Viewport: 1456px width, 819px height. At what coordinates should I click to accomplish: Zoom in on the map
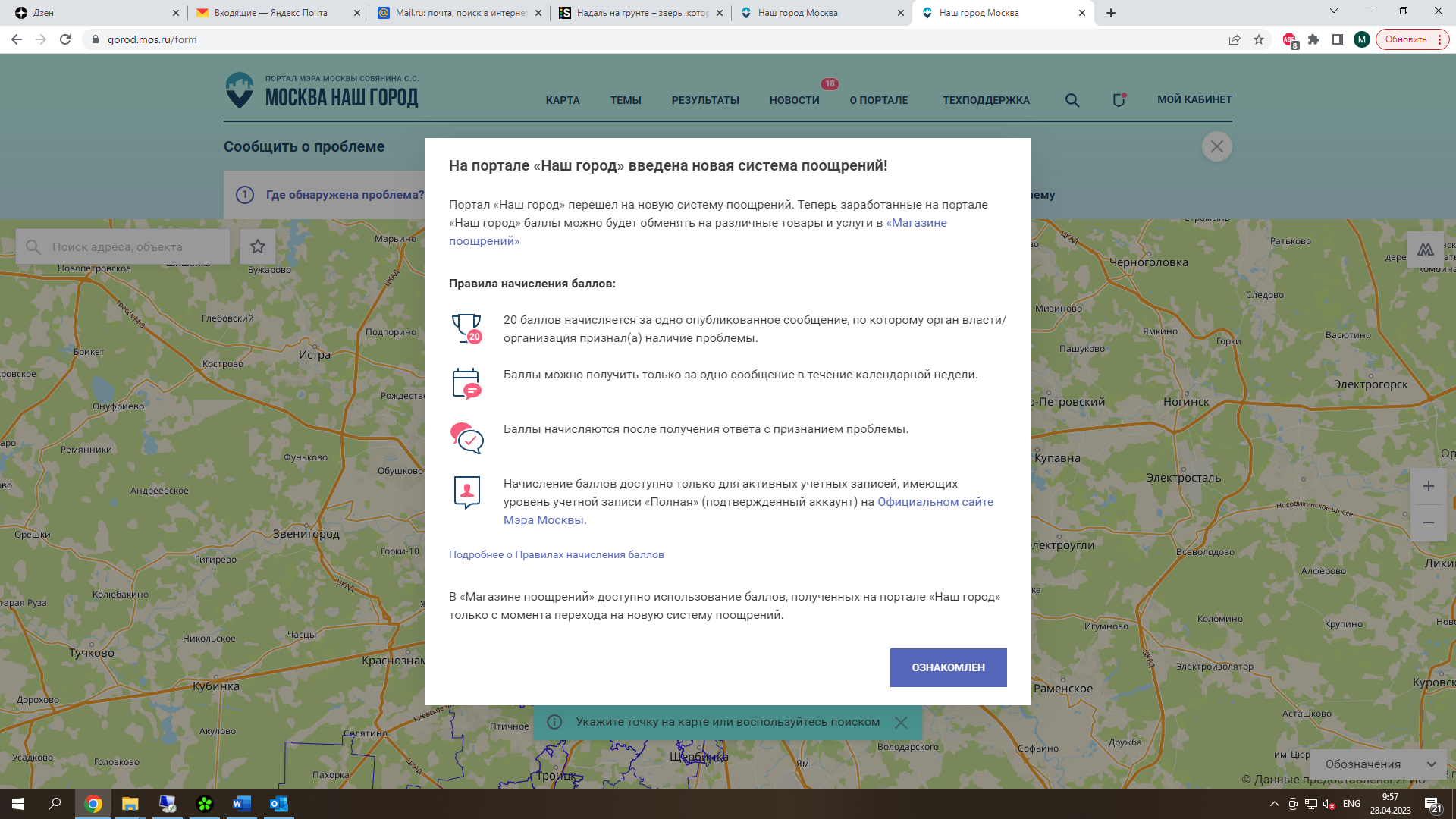click(x=1428, y=487)
